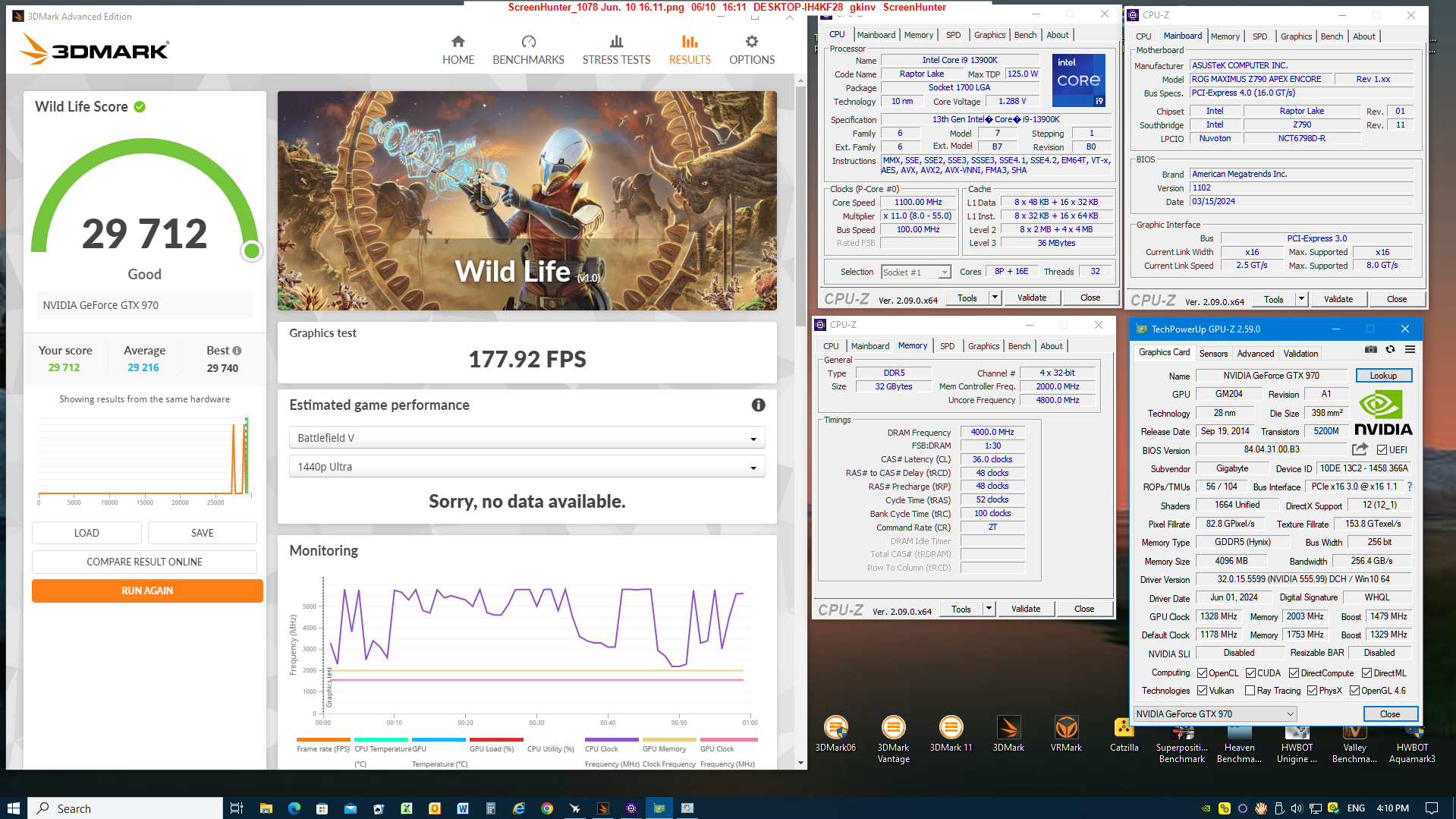Screen dimensions: 1456x819
Task: Click COMPARE RESULT ONLINE
Action: [x=144, y=562]
